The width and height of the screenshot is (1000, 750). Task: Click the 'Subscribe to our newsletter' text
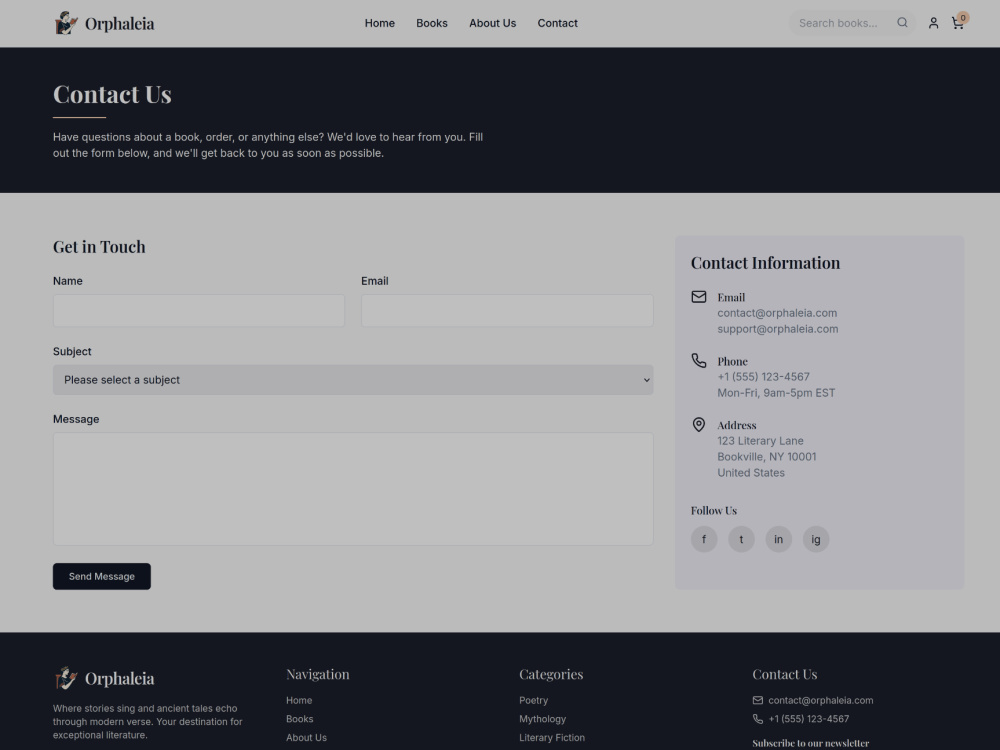pyautogui.click(x=811, y=743)
